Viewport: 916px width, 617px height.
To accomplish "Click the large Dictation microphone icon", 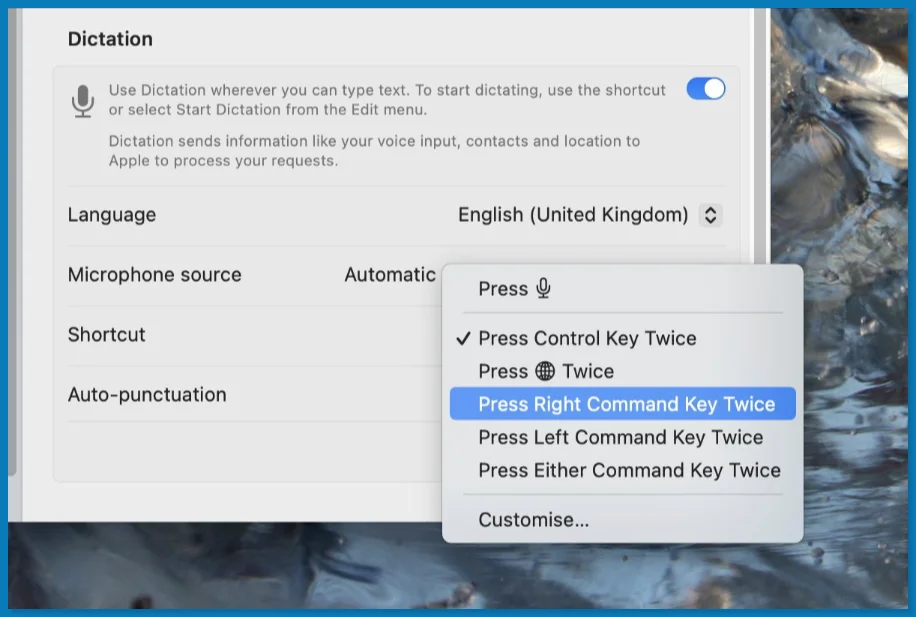I will point(83,101).
